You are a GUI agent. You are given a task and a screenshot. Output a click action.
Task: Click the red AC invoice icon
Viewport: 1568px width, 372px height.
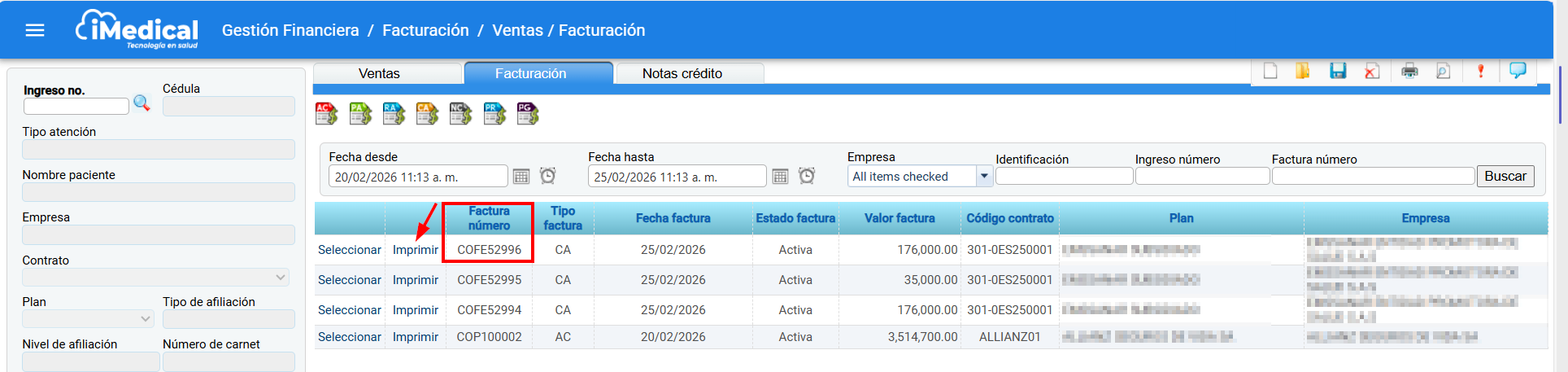click(326, 114)
